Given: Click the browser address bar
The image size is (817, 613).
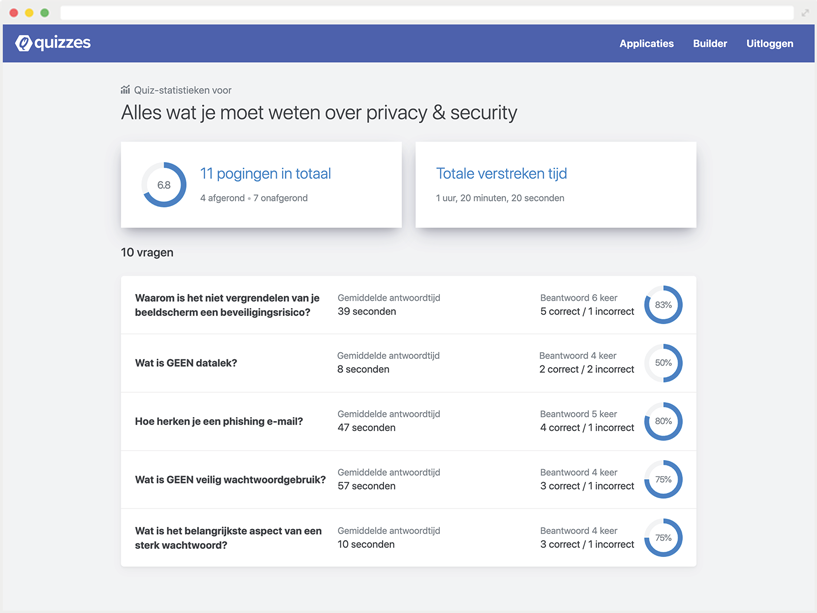Looking at the screenshot, I should point(426,13).
